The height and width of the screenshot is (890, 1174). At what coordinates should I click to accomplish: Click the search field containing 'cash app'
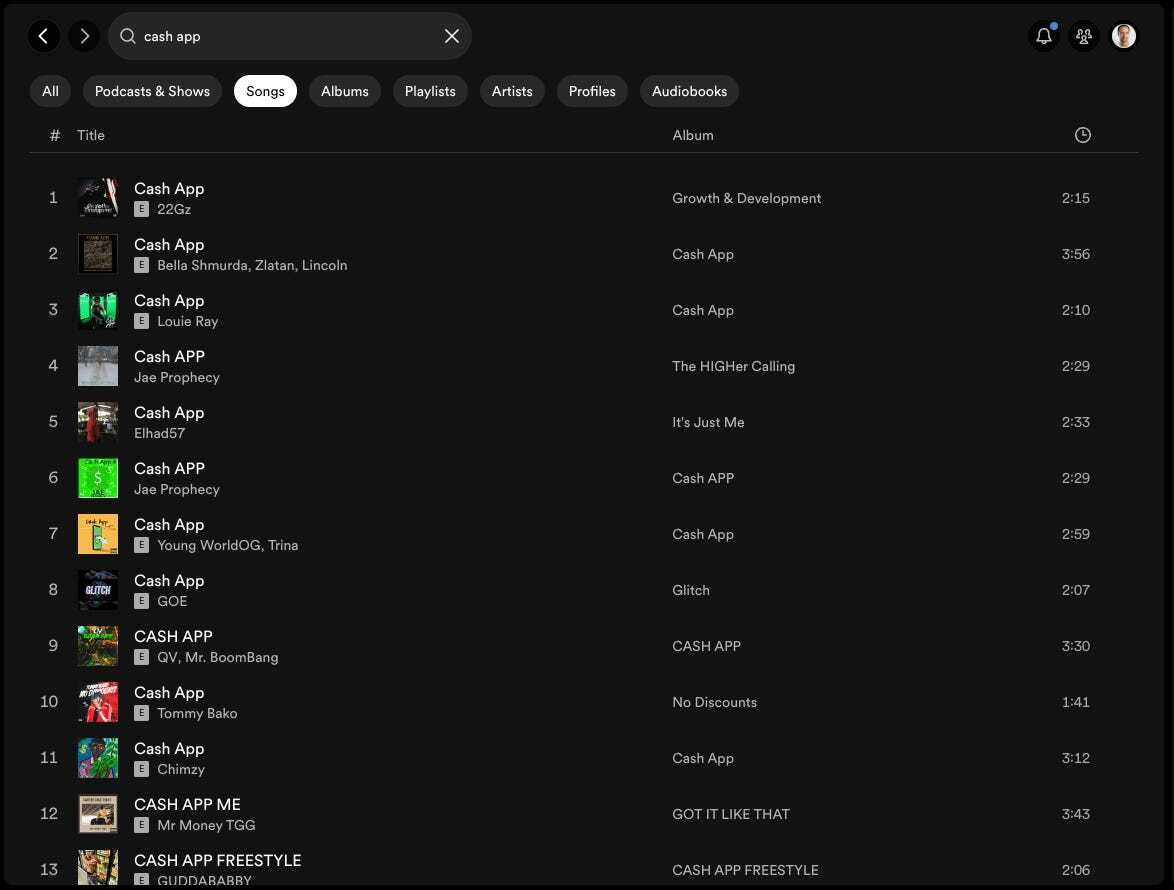click(290, 36)
